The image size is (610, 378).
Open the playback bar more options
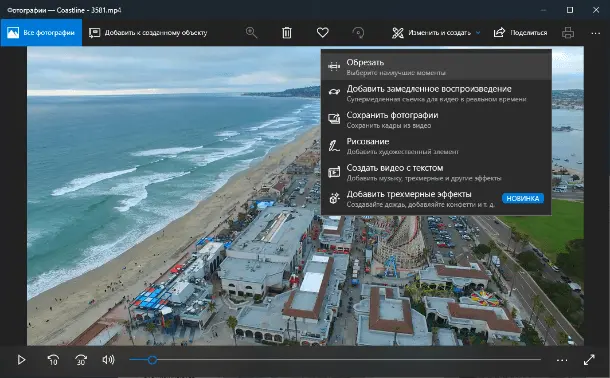(x=562, y=360)
